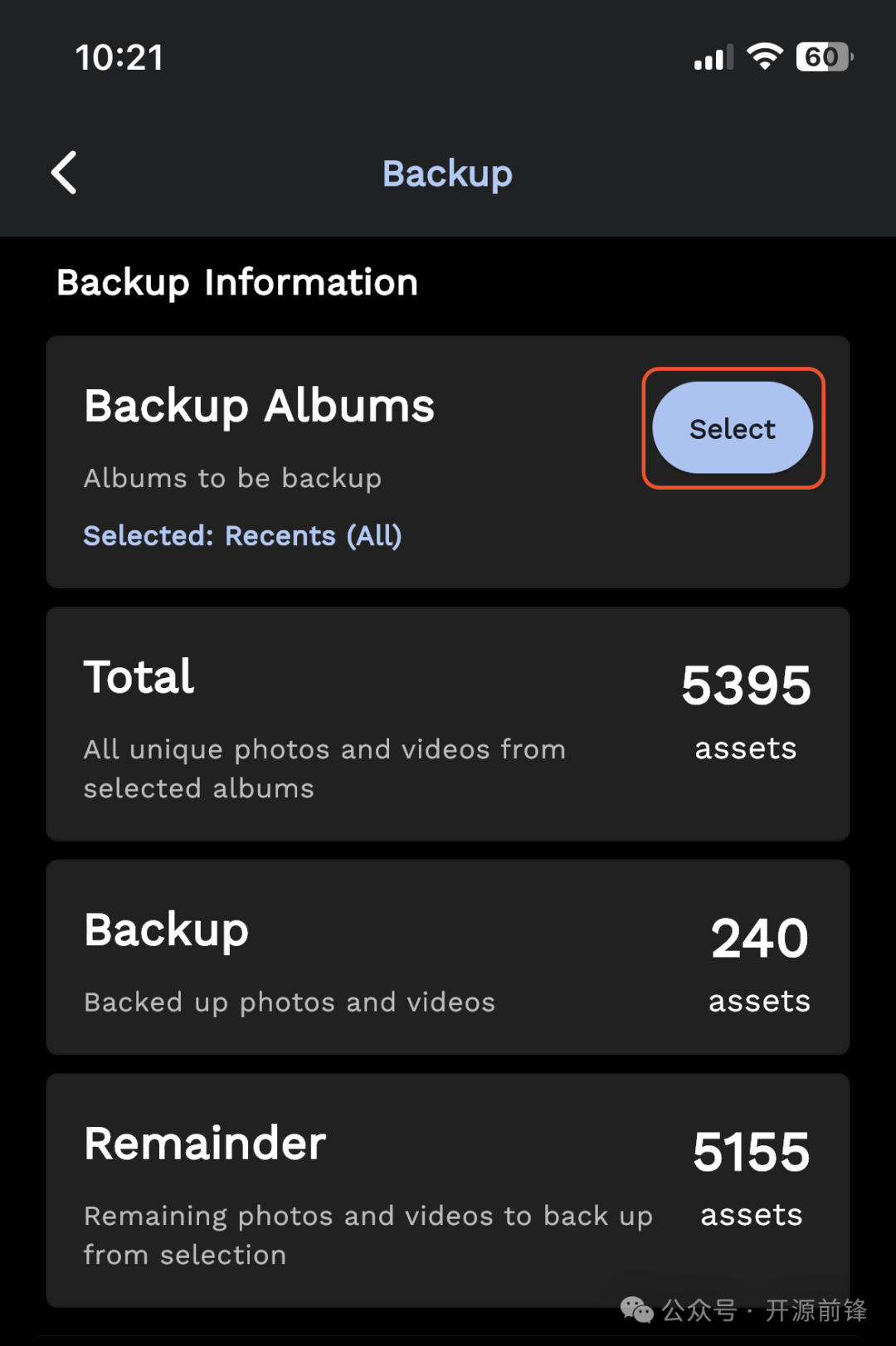Tap the cellular signal bars icon

[713, 57]
